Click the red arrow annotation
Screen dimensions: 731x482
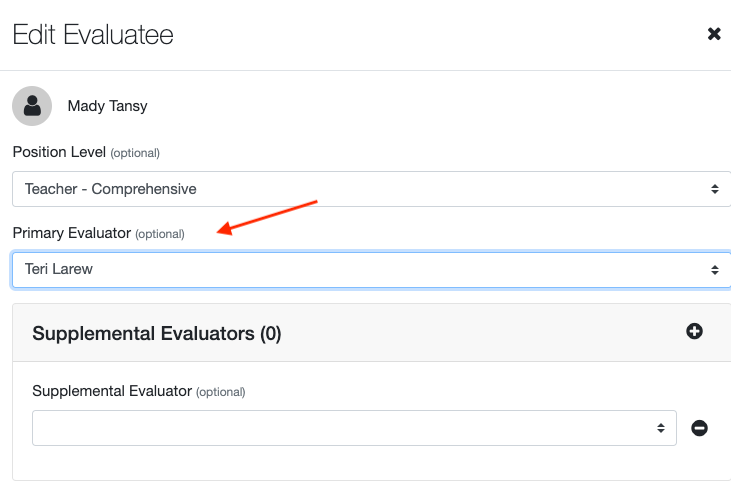(x=267, y=218)
